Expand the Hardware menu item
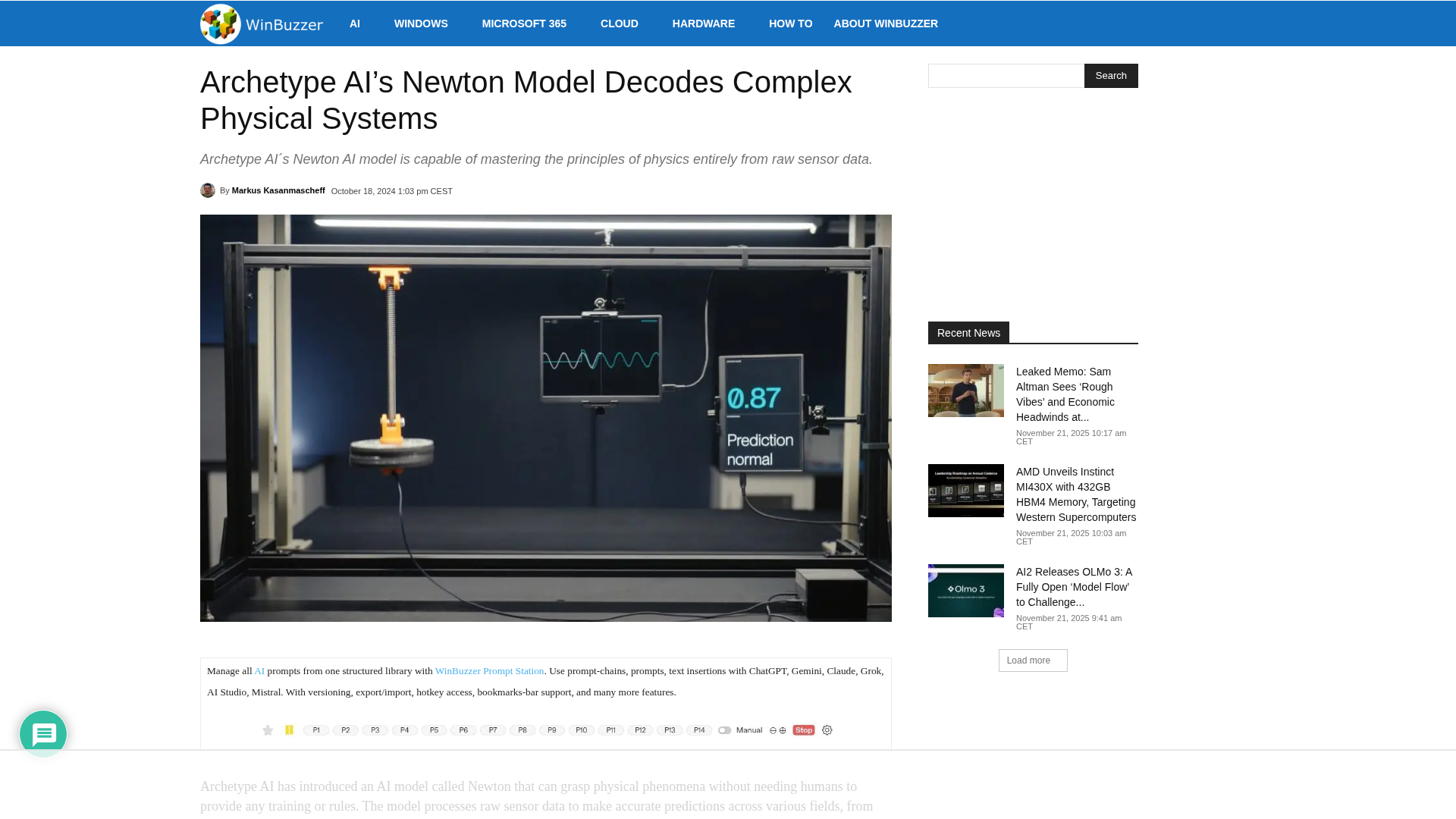Image resolution: width=1456 pixels, height=819 pixels. pyautogui.click(x=703, y=24)
